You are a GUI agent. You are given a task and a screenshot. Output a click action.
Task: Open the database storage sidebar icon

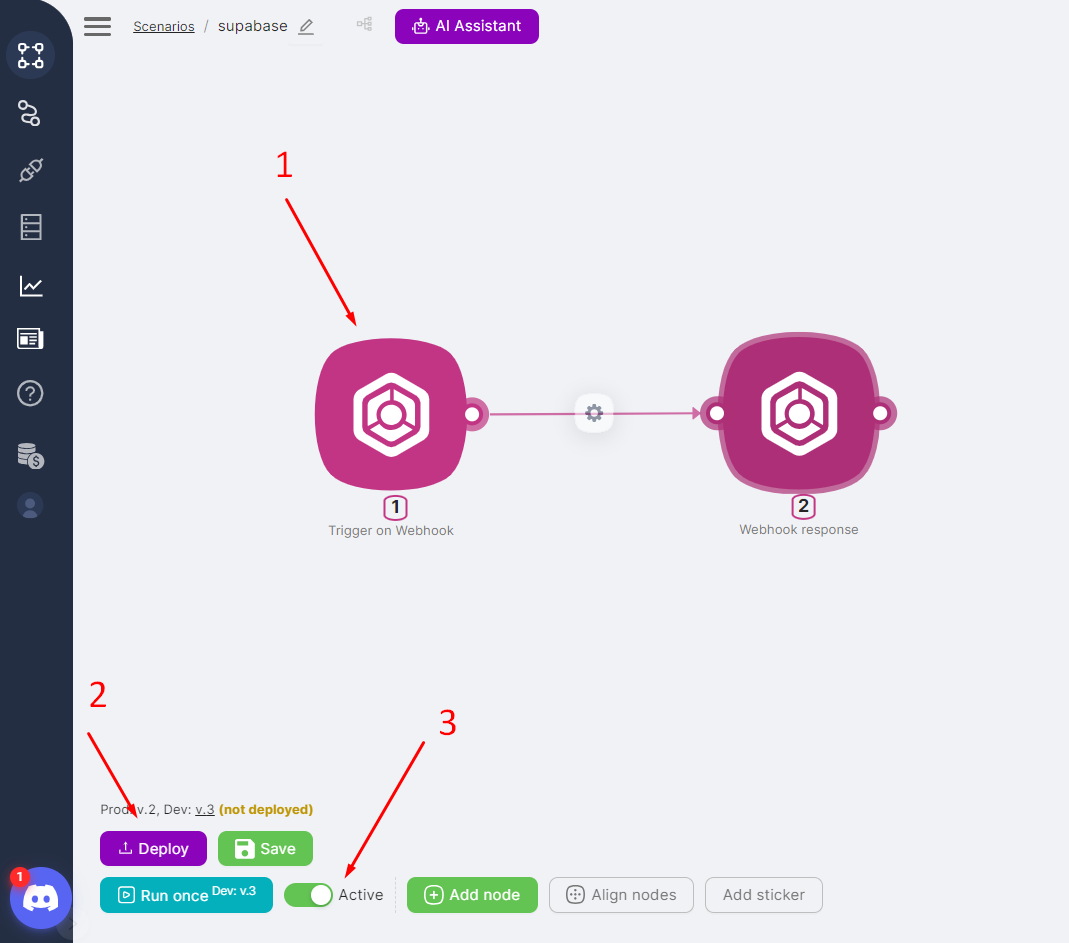click(x=30, y=228)
